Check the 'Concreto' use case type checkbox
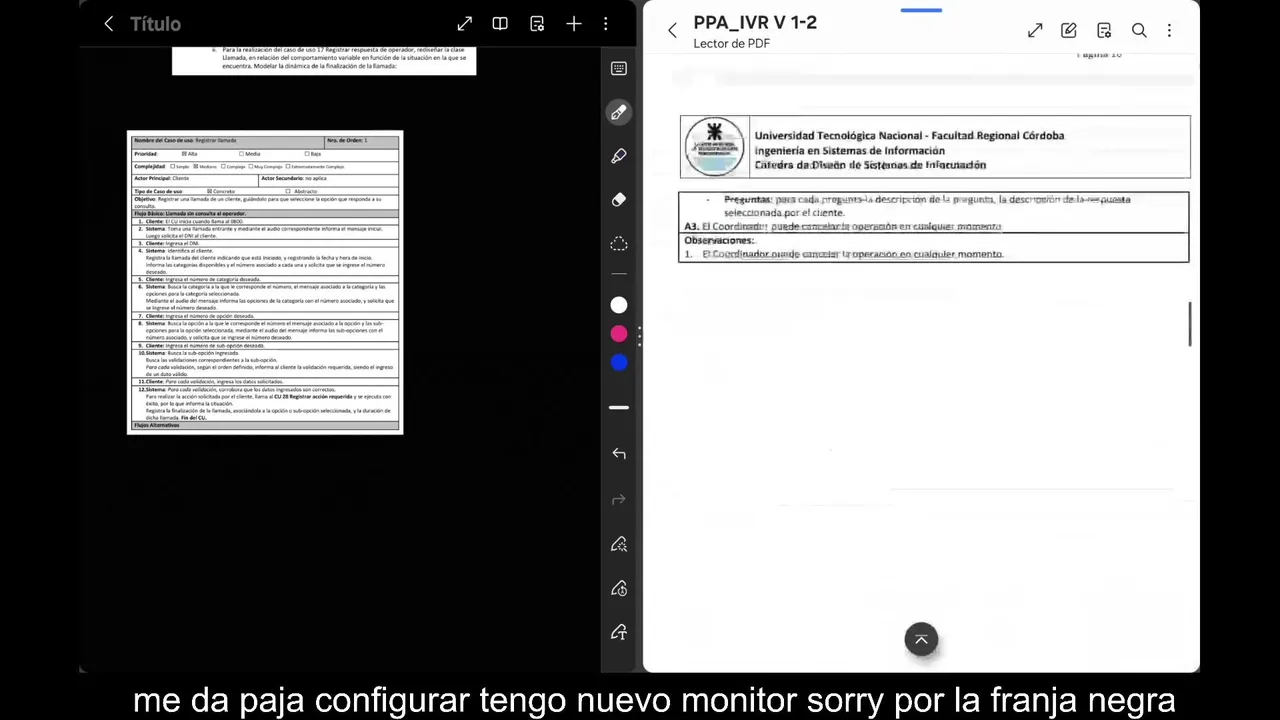This screenshot has height=720, width=1280. pos(210,191)
